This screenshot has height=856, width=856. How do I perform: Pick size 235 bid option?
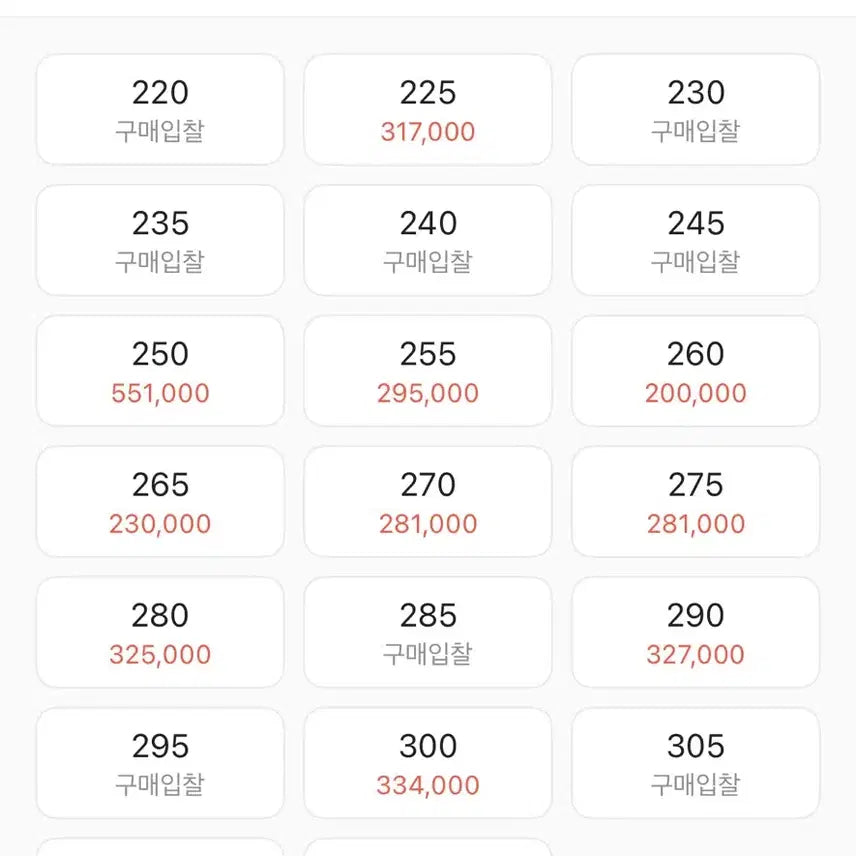tap(160, 240)
